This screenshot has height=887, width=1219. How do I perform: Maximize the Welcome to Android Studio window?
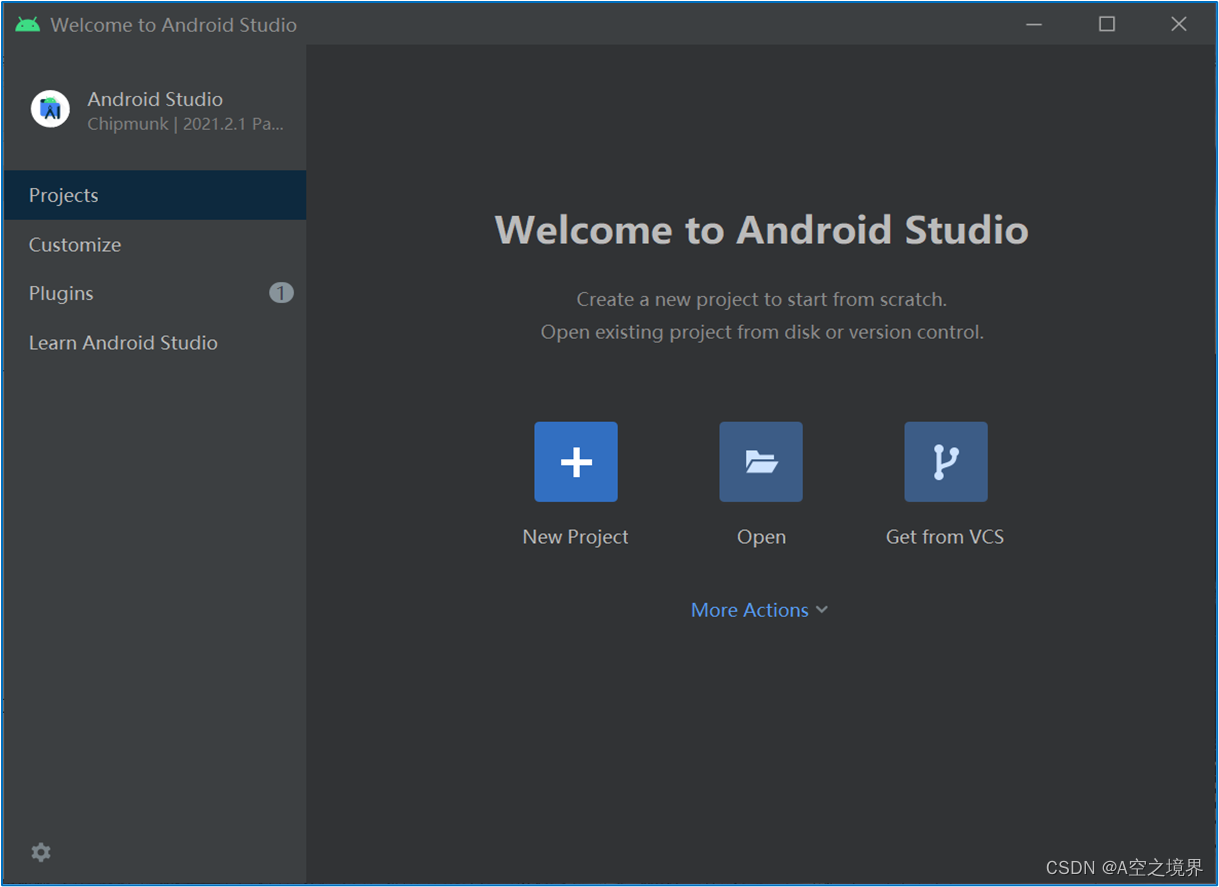tap(1107, 24)
